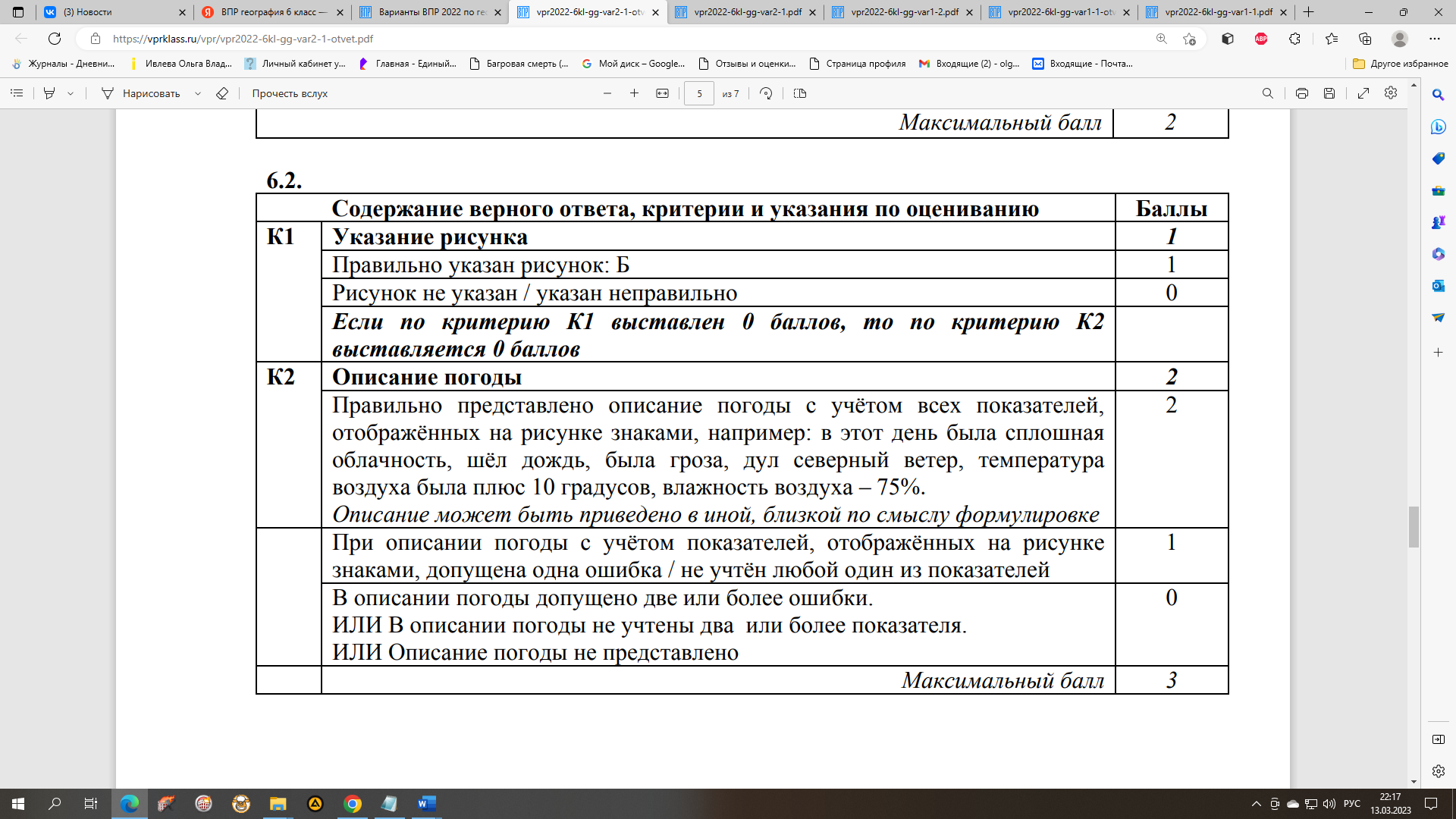Search inside the PDF document
Viewport: 1456px width, 819px height.
click(1268, 93)
